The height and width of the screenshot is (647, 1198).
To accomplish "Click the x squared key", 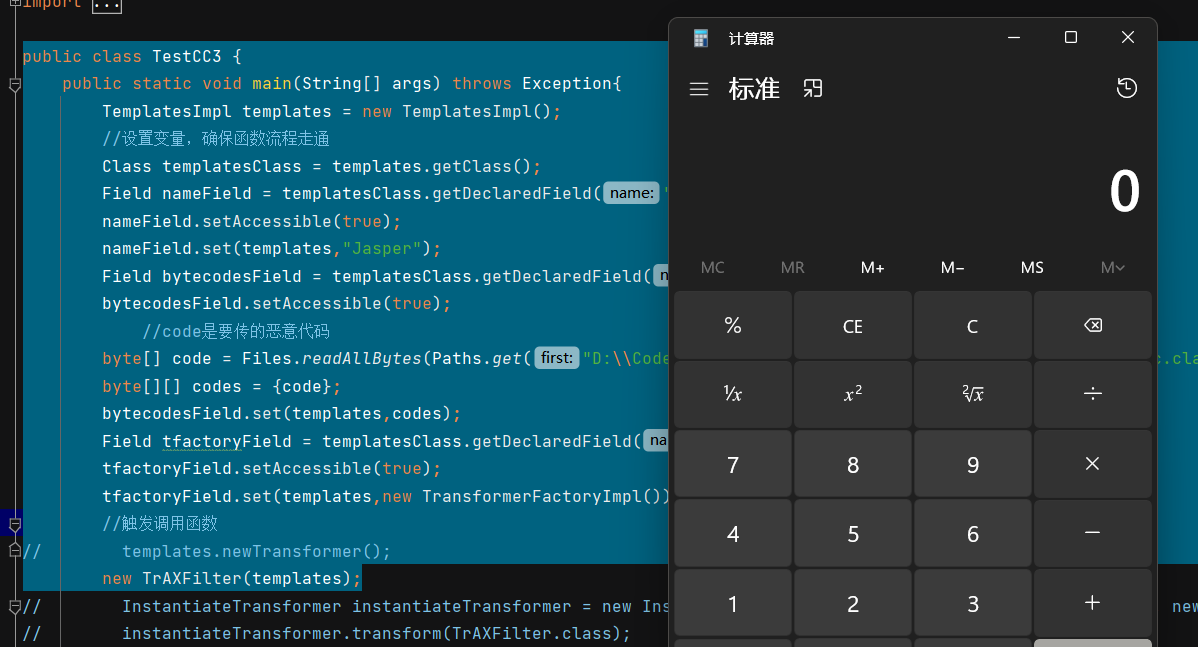I will 853,393.
